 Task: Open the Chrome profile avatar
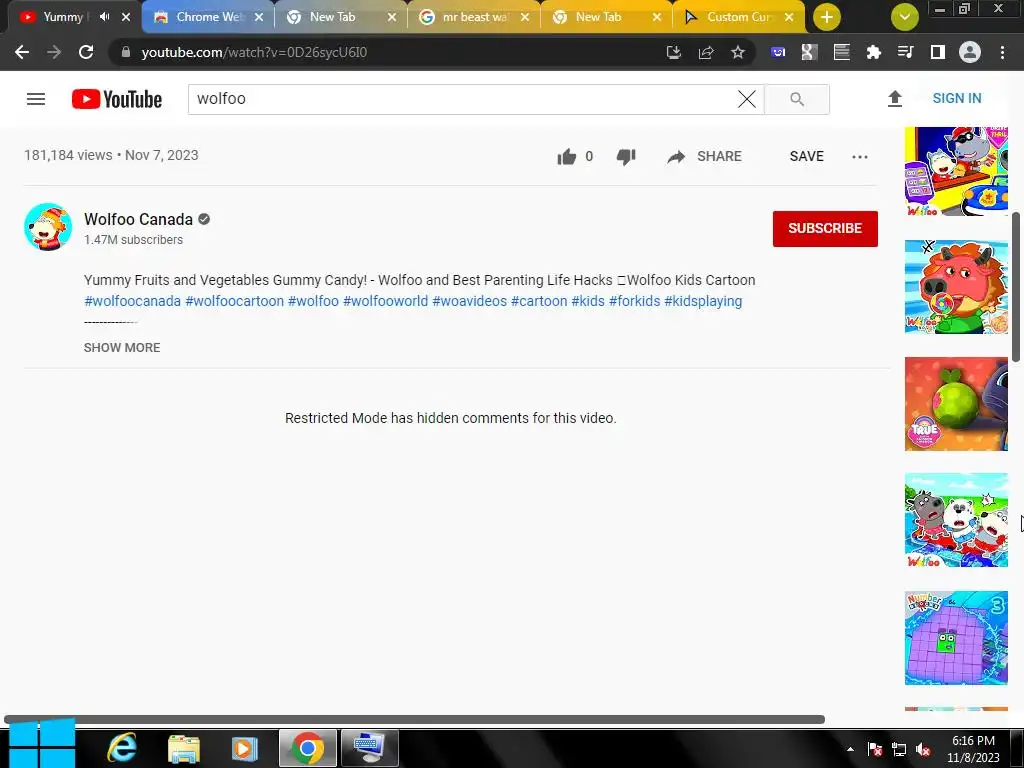pos(970,52)
